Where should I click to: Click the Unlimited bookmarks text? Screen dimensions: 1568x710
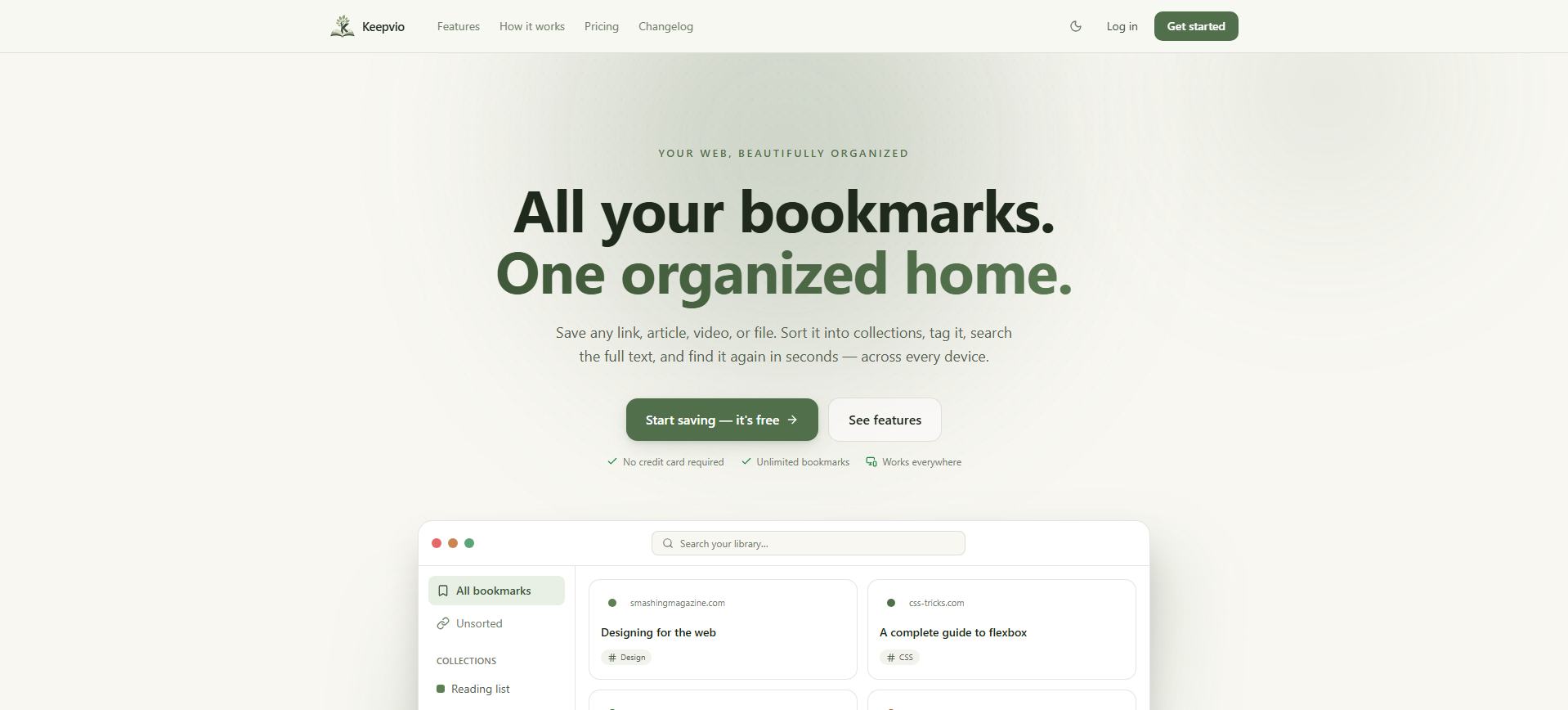click(803, 462)
